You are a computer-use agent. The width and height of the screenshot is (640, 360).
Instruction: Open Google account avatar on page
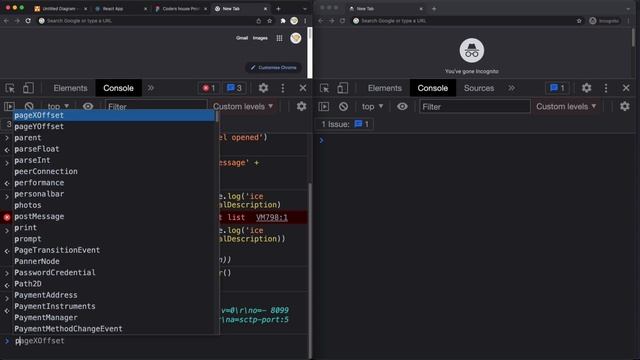pos(296,38)
